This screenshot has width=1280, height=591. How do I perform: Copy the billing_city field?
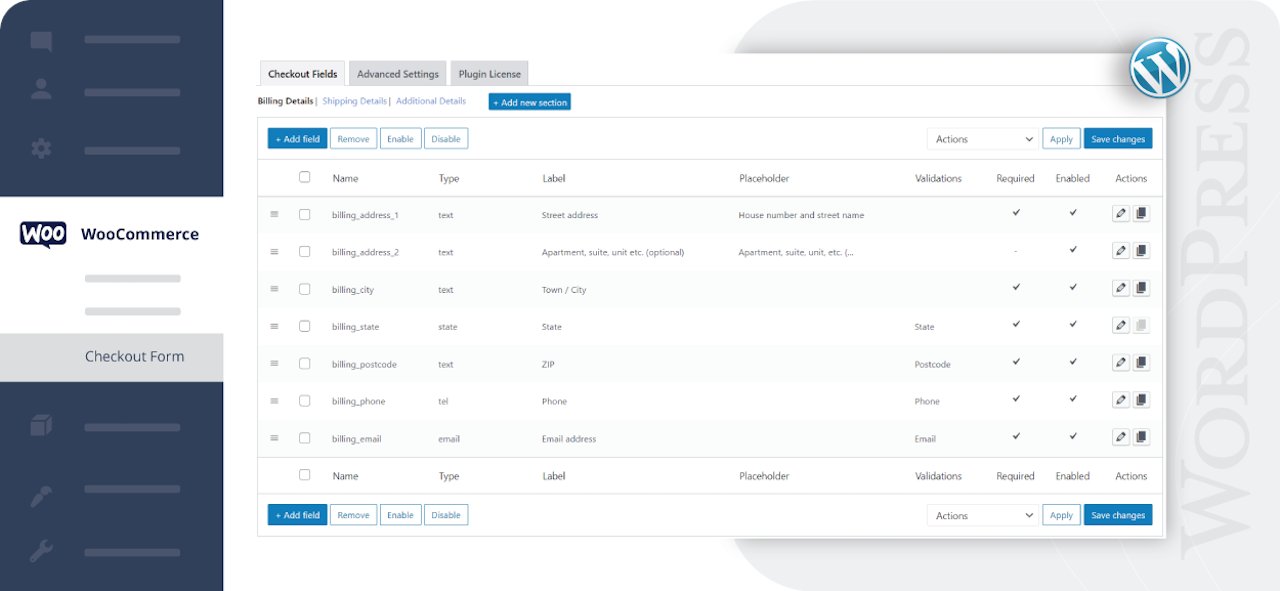pos(1141,287)
